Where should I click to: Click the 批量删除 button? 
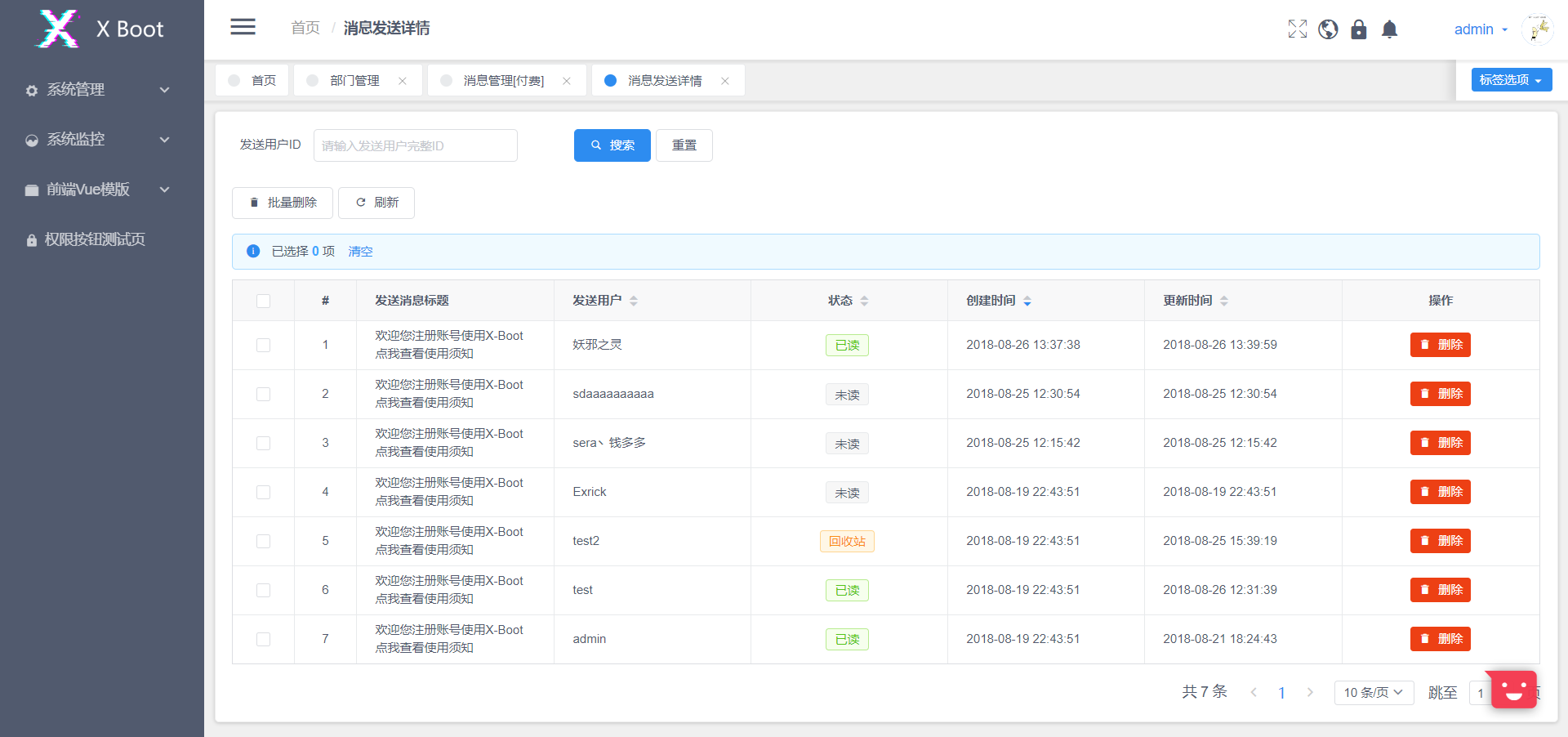coord(283,203)
